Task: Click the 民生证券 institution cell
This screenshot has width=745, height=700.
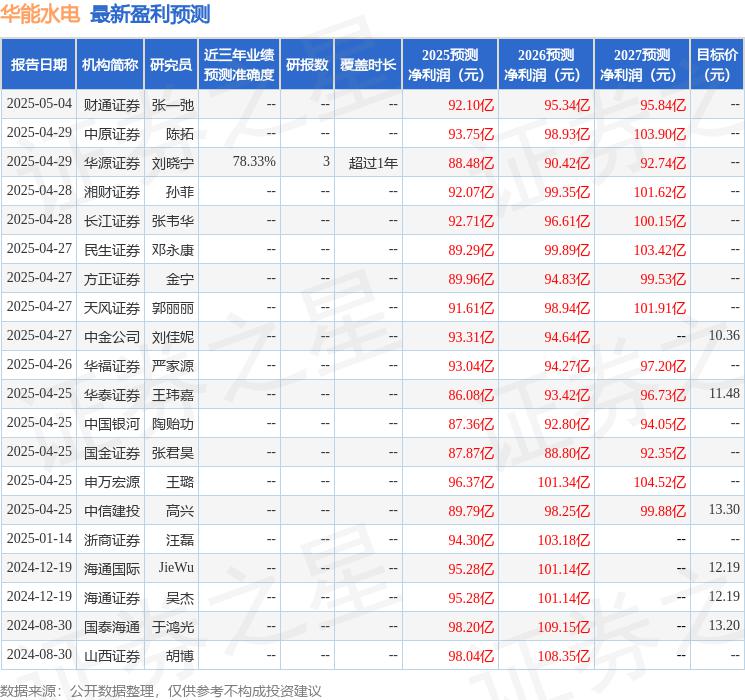Action: (x=112, y=250)
